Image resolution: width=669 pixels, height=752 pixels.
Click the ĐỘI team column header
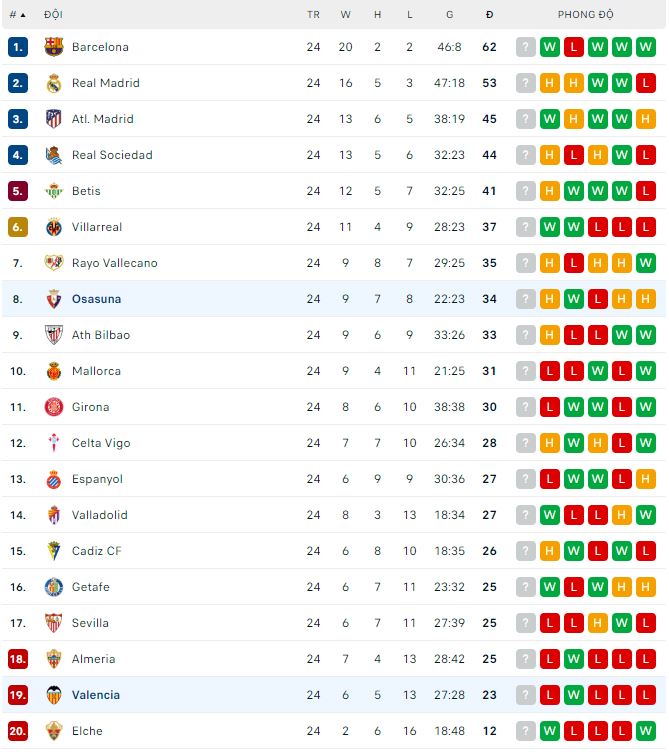tap(53, 15)
